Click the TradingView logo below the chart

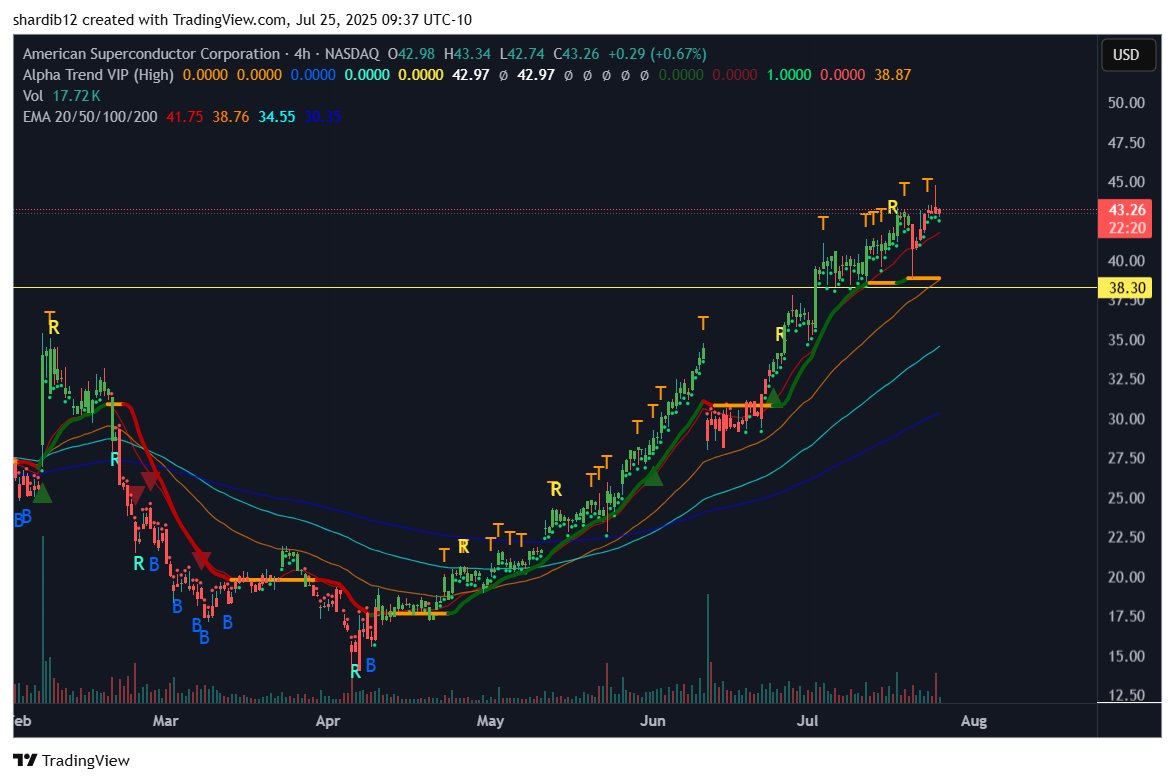72,760
